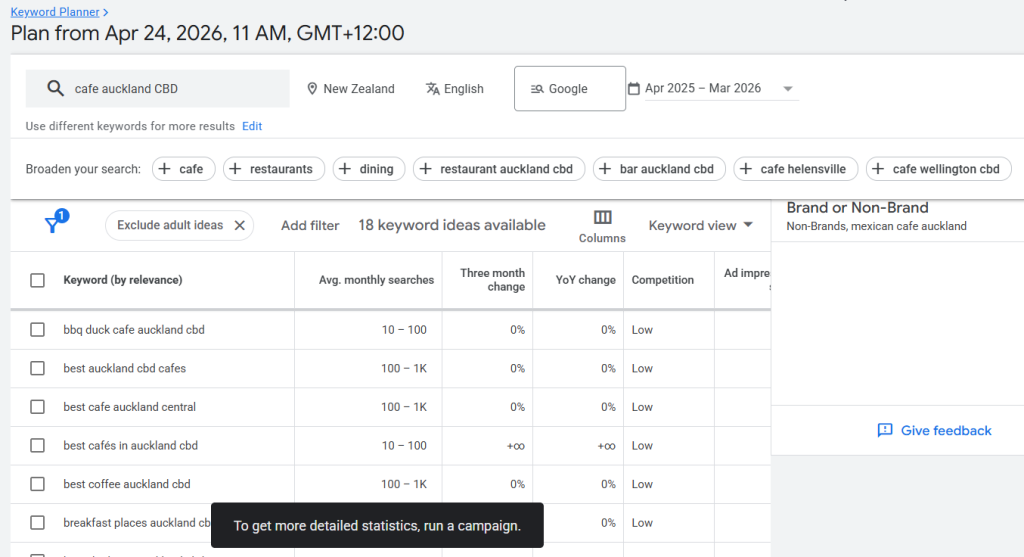1024x557 pixels.
Task: Click the plus icon on dining chip
Action: tap(345, 169)
